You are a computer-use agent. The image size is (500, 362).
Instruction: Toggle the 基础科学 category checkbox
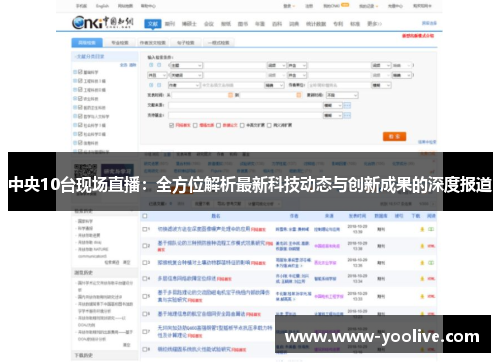pos(80,72)
